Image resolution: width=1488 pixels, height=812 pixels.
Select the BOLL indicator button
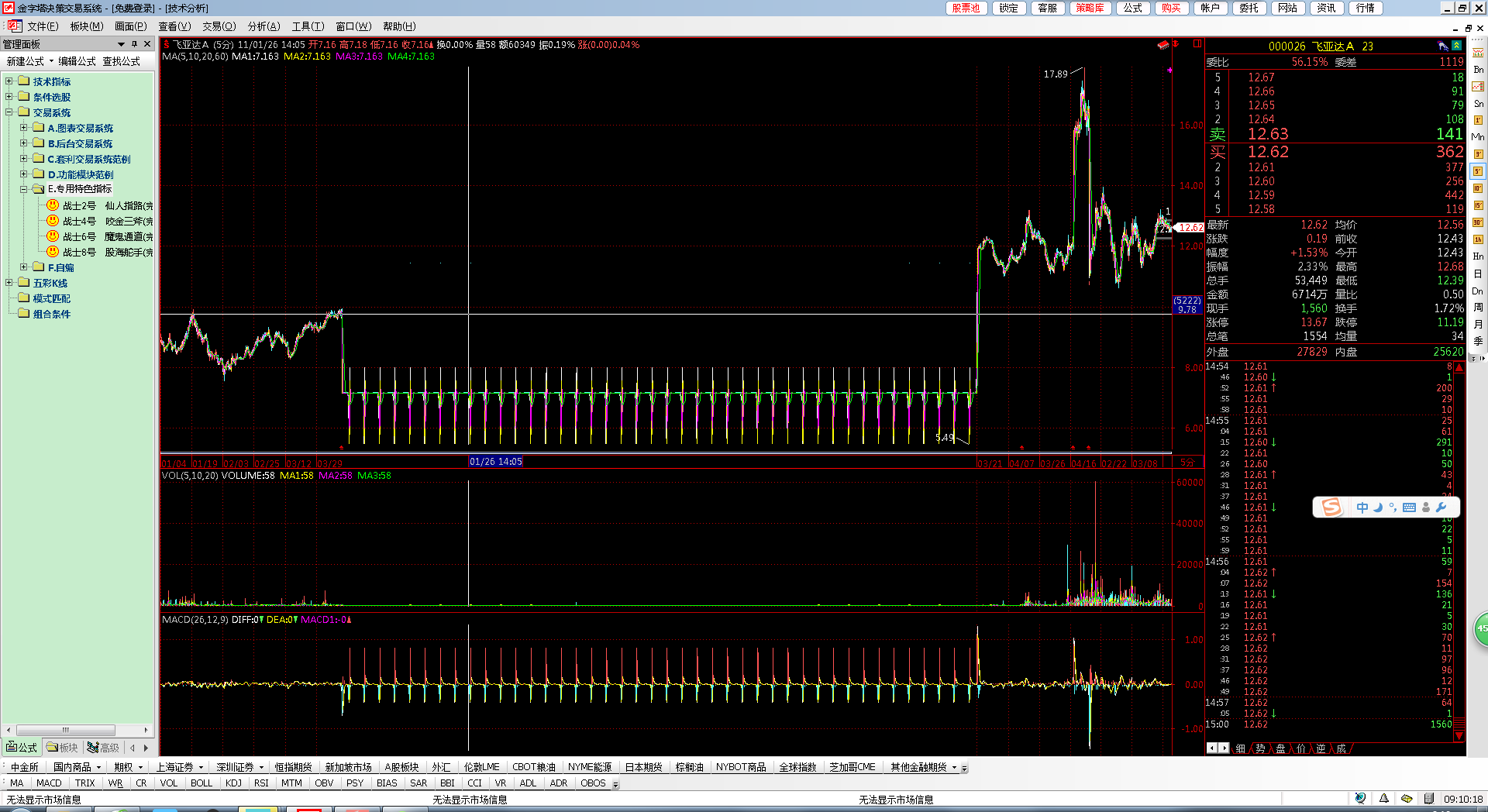(x=201, y=783)
